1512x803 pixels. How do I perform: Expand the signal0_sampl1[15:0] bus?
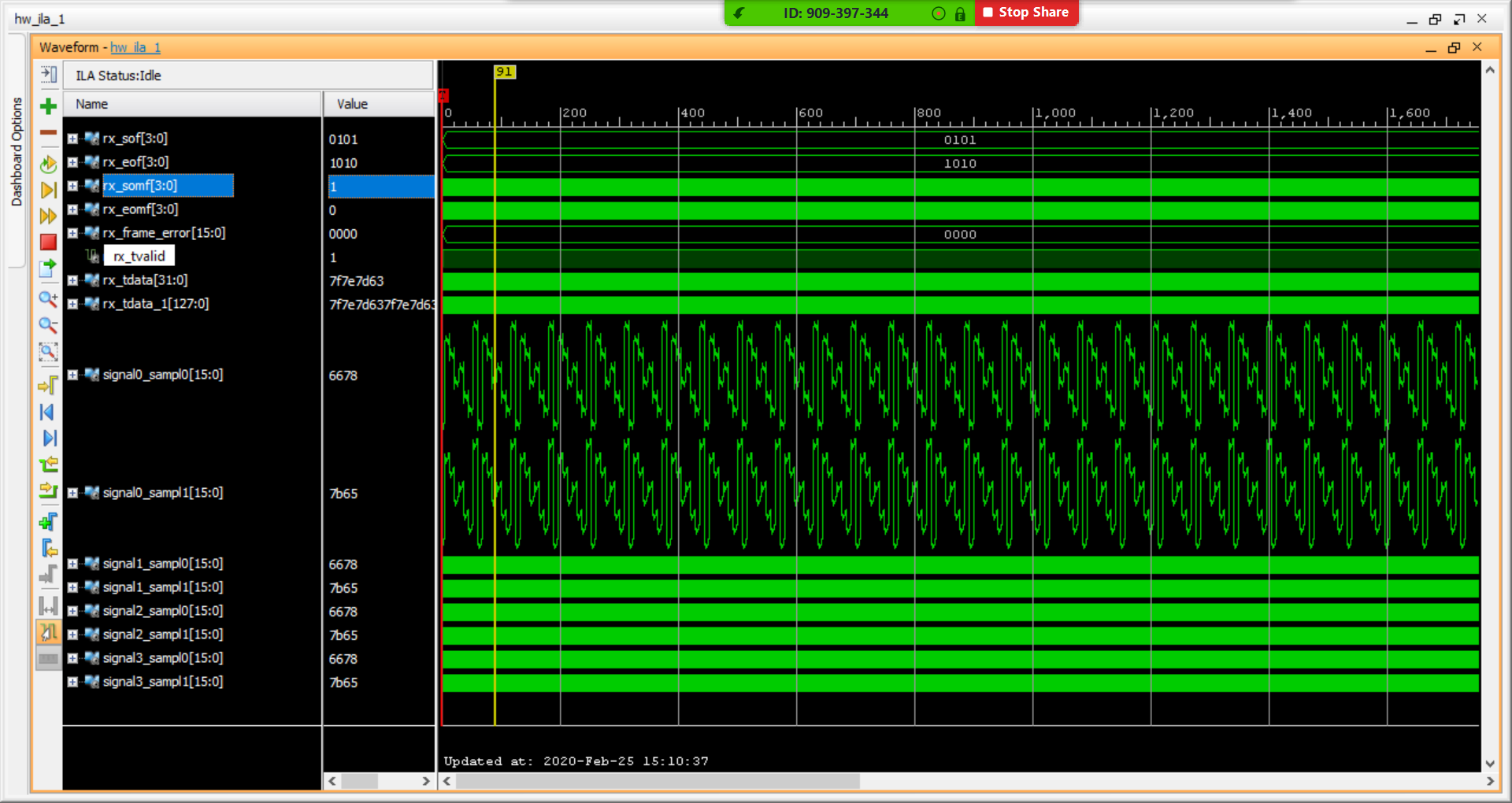click(72, 493)
